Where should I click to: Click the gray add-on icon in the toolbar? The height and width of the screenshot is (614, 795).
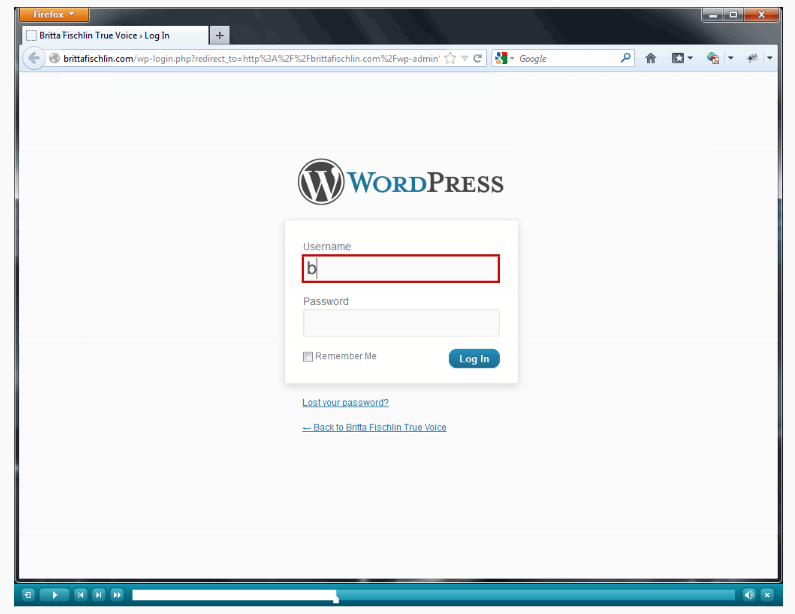tap(752, 58)
